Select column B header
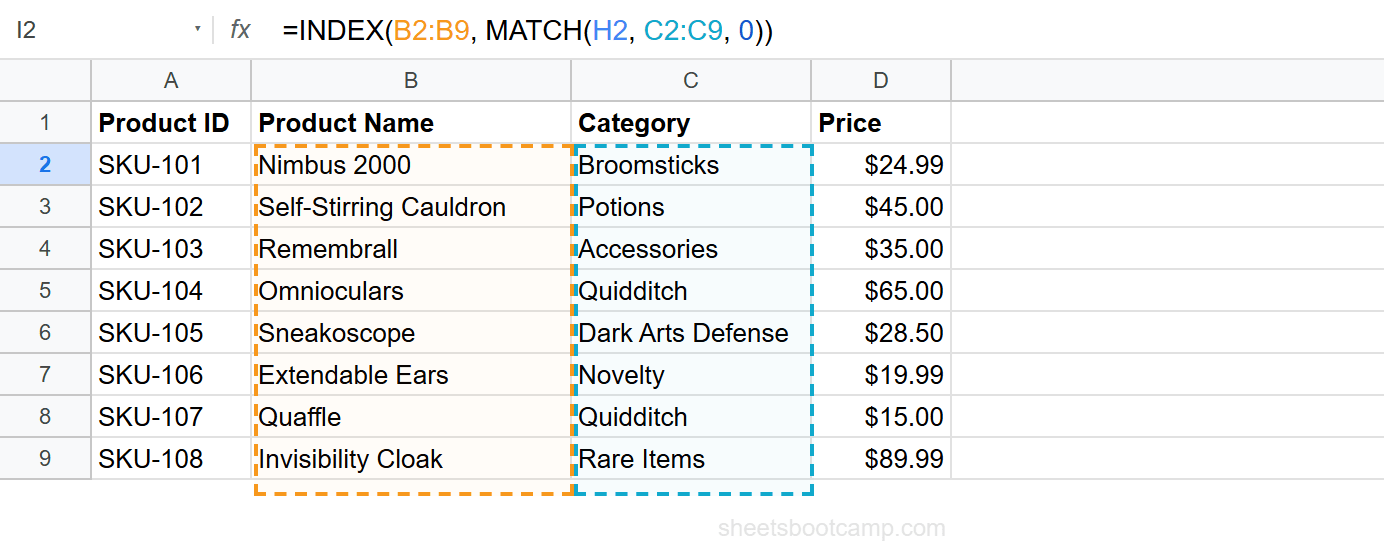 tap(411, 81)
